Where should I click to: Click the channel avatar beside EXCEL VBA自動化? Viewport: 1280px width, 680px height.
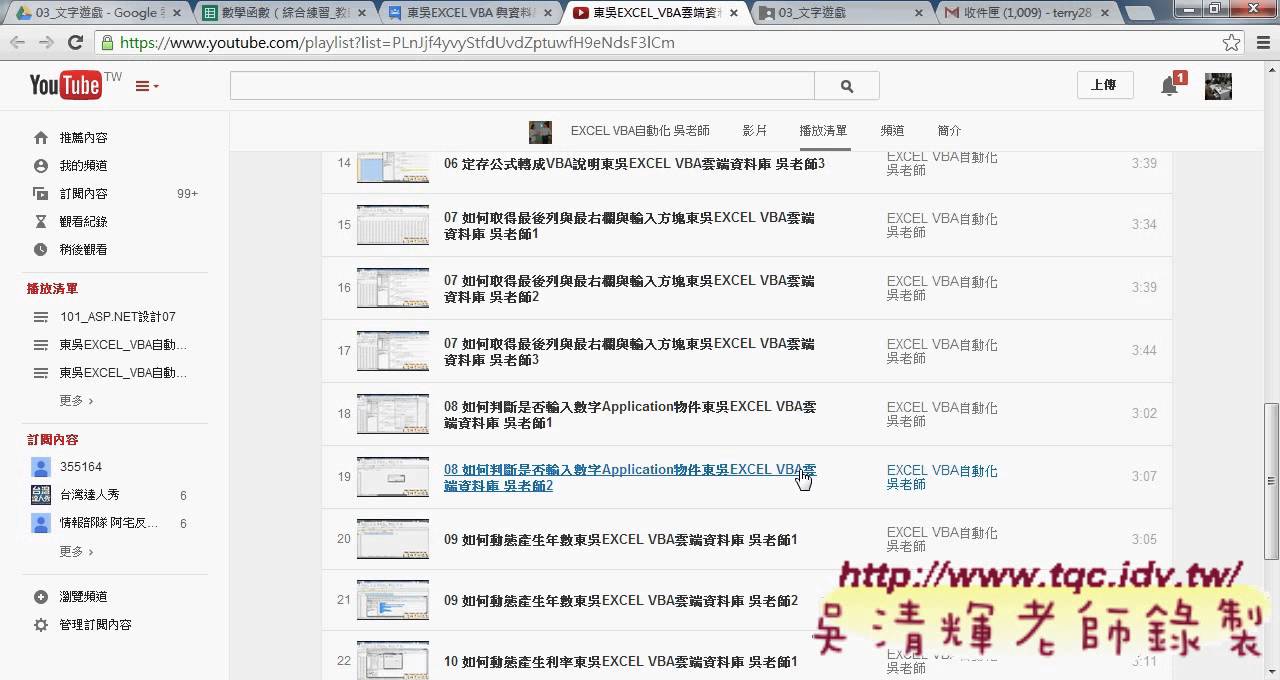click(x=540, y=132)
